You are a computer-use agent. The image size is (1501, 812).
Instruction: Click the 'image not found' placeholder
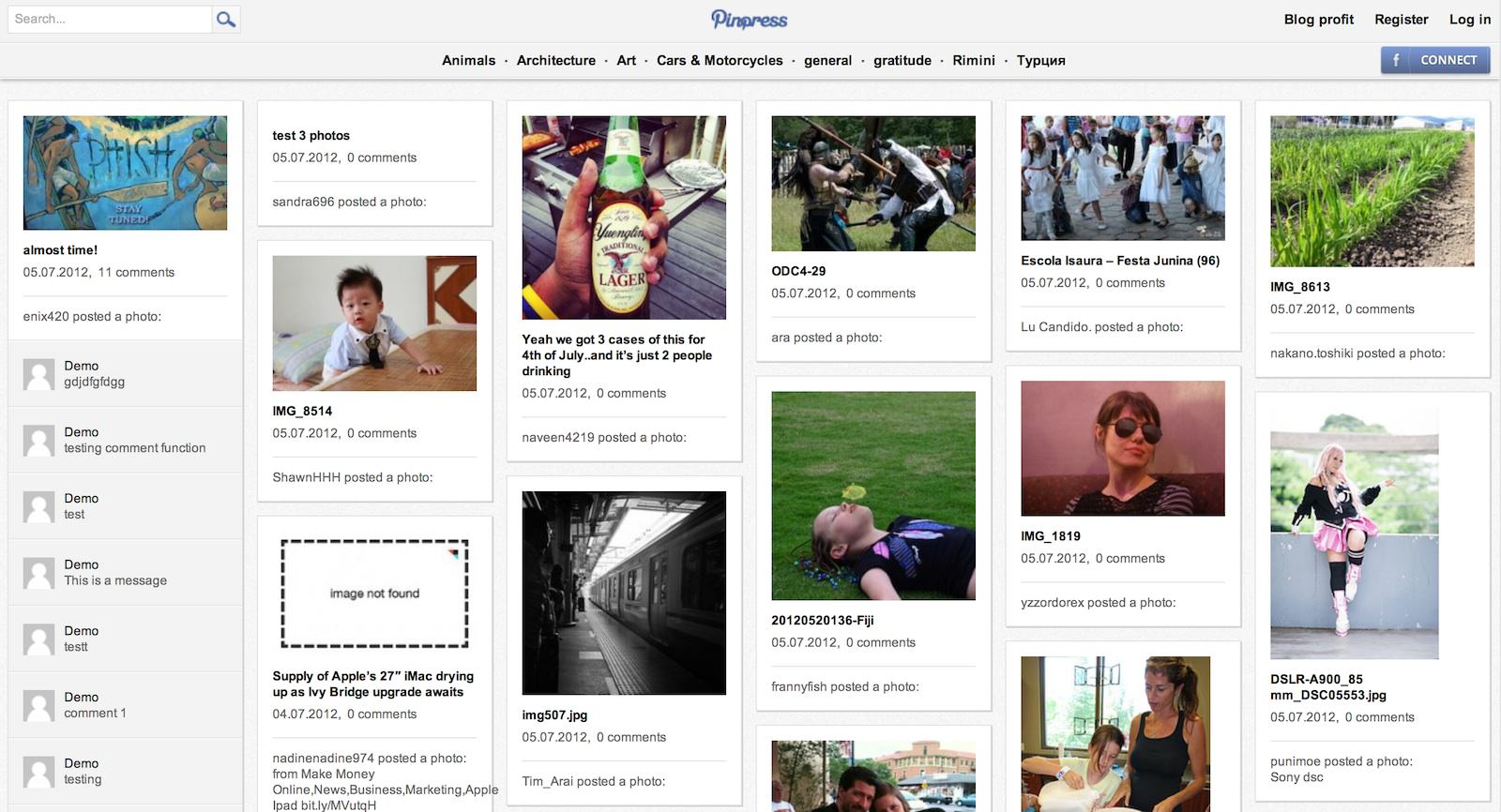click(x=374, y=594)
